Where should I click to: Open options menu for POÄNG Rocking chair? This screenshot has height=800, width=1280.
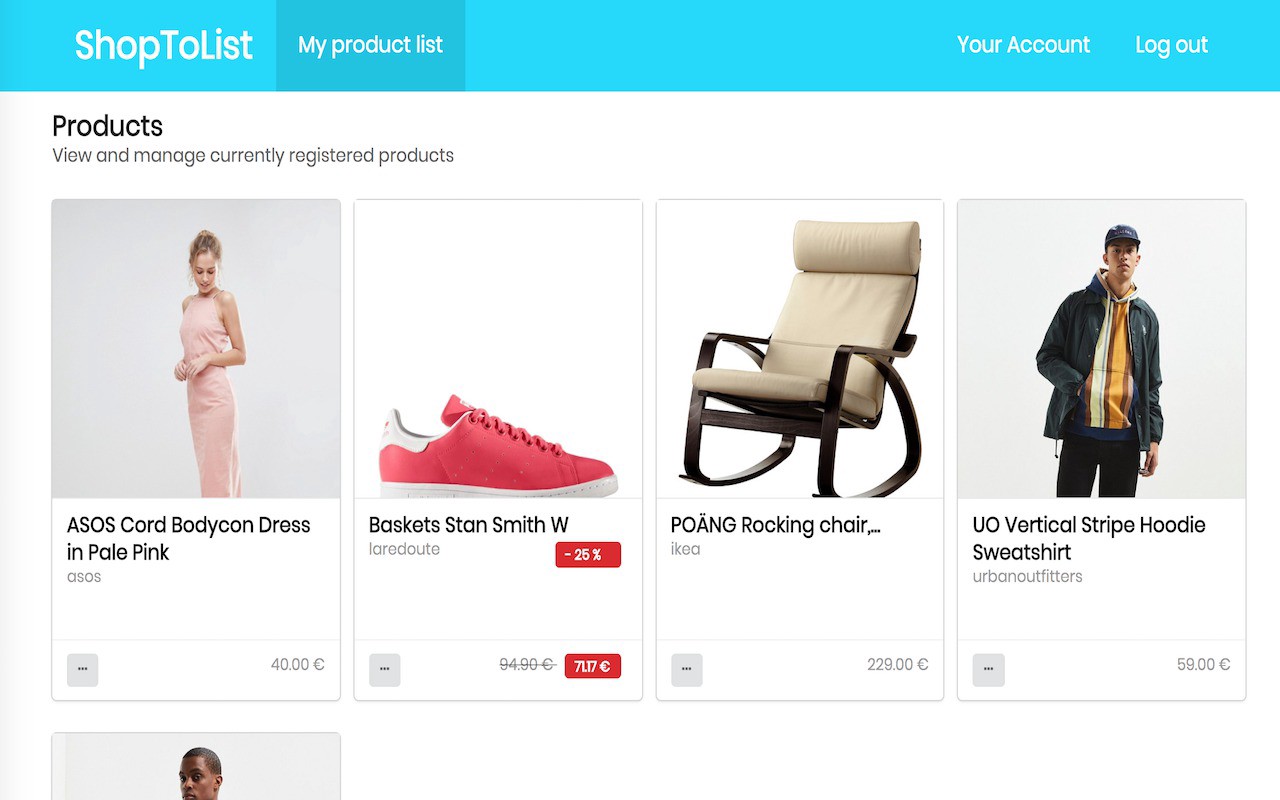click(x=687, y=670)
